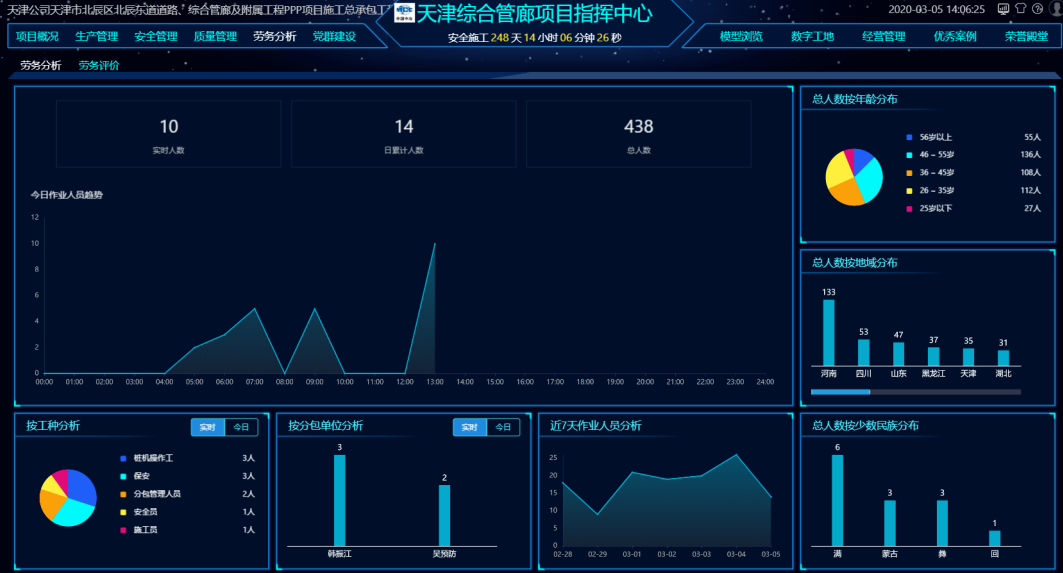
Task: Select 实时 in the 按分包单位分析 panel
Action: (x=470, y=427)
